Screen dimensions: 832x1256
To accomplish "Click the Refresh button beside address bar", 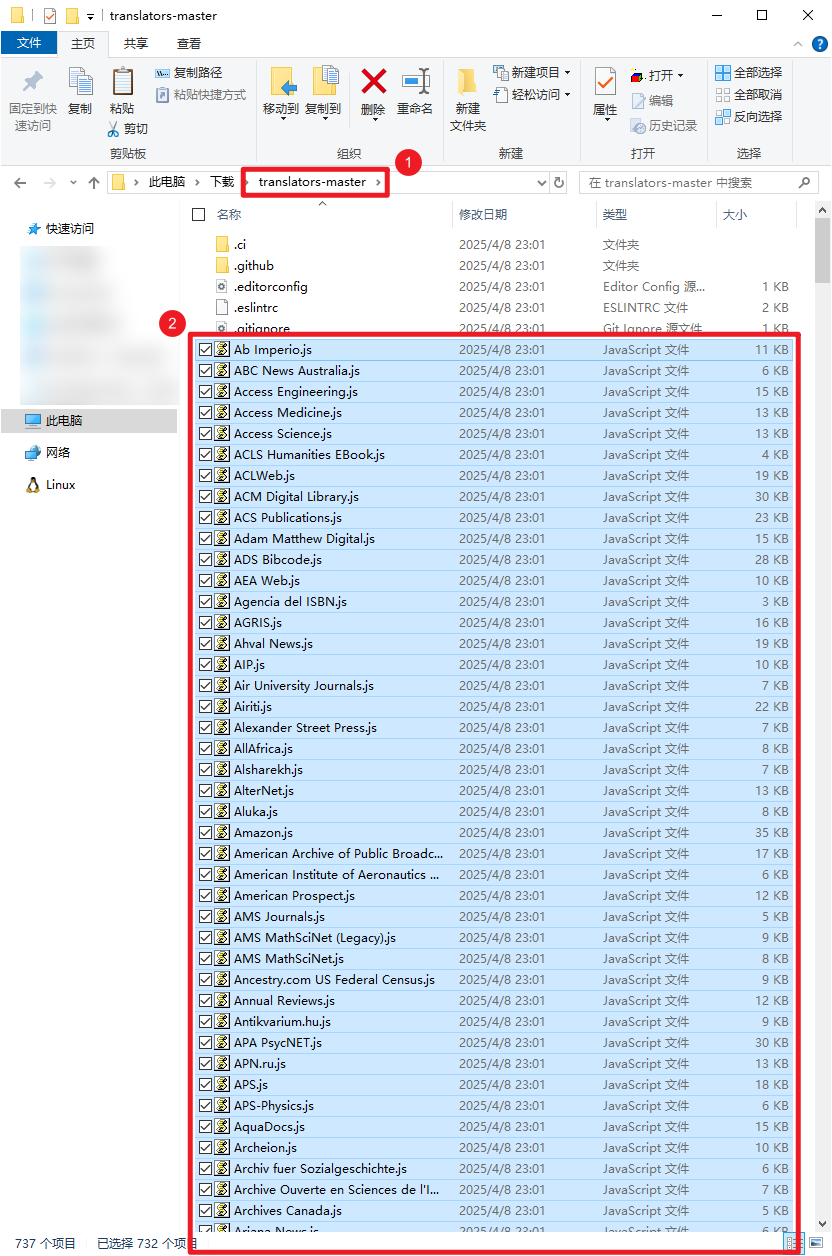I will click(x=559, y=183).
